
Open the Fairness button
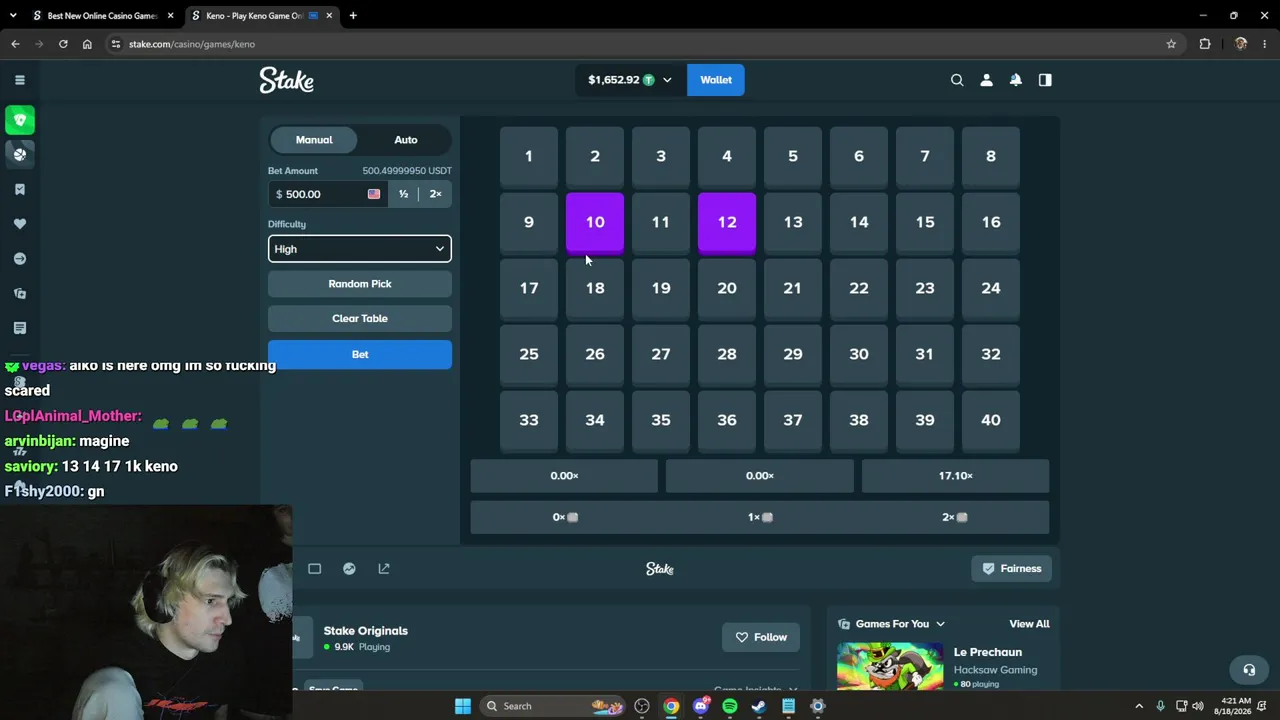[x=1011, y=569]
